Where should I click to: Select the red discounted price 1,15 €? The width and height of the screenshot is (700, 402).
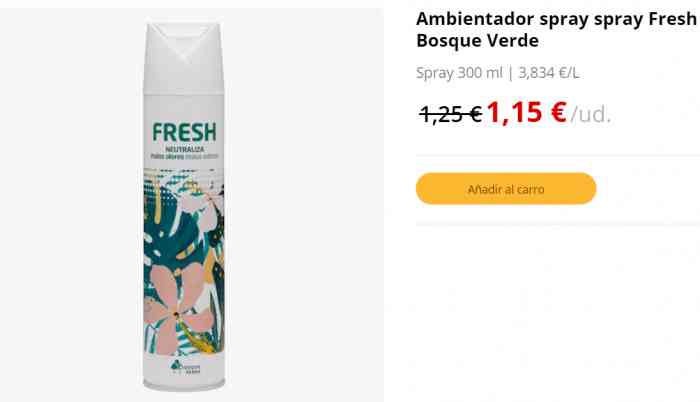tap(526, 113)
